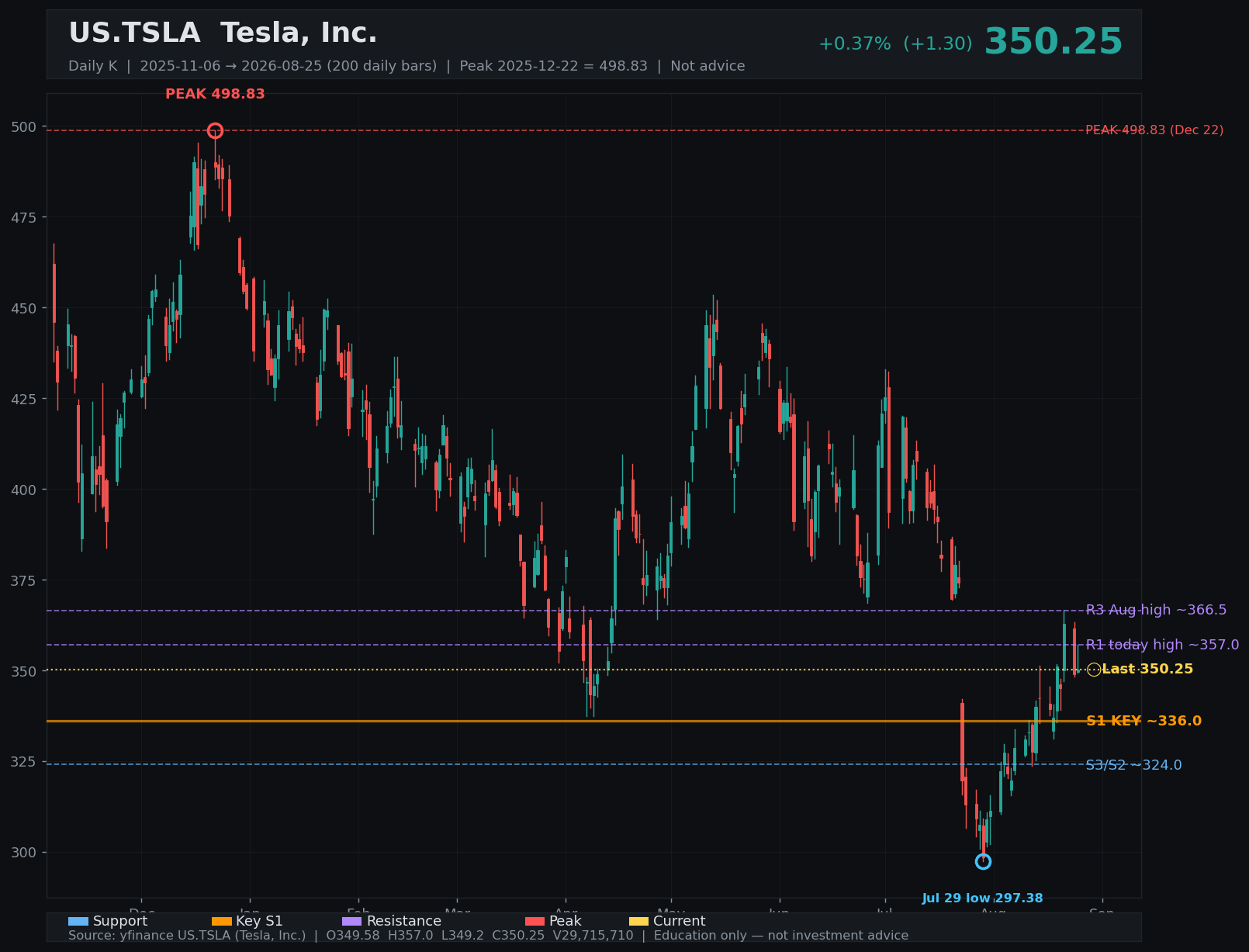Select the blue Support legend swatch

click(x=78, y=921)
